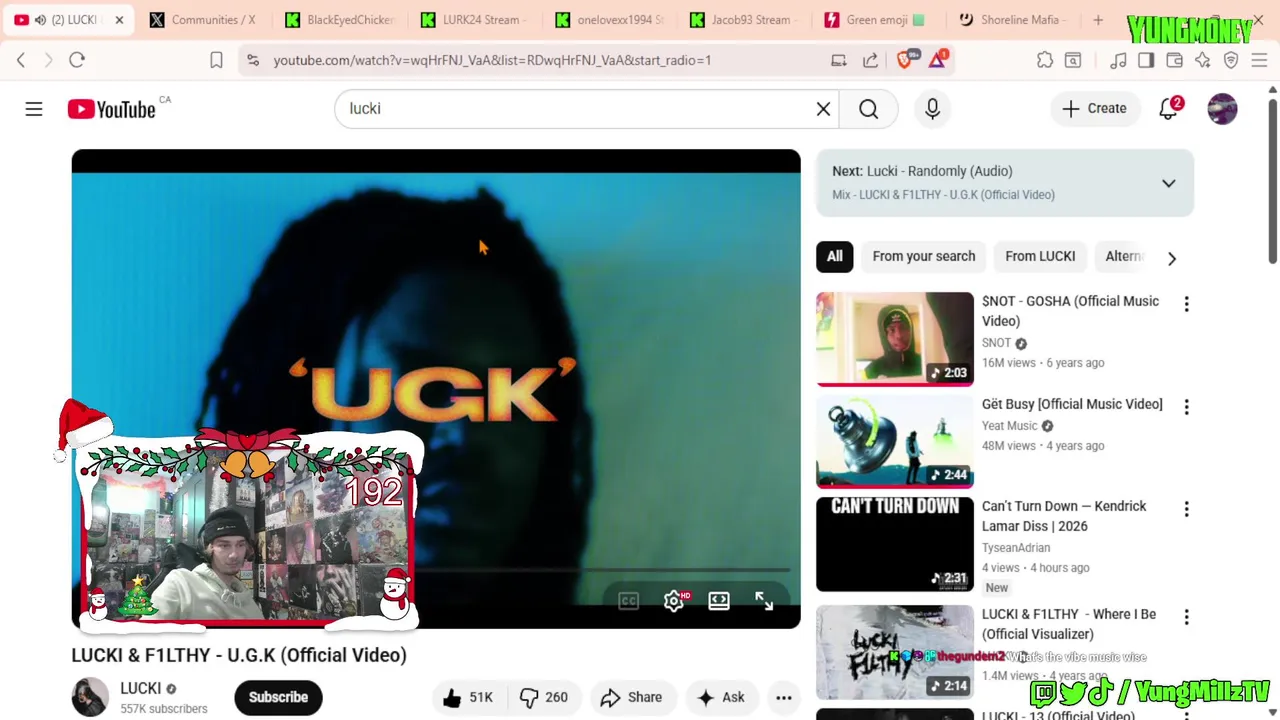Open a new browser tab with plus
Viewport: 1280px width, 720px height.
pos(1098,20)
